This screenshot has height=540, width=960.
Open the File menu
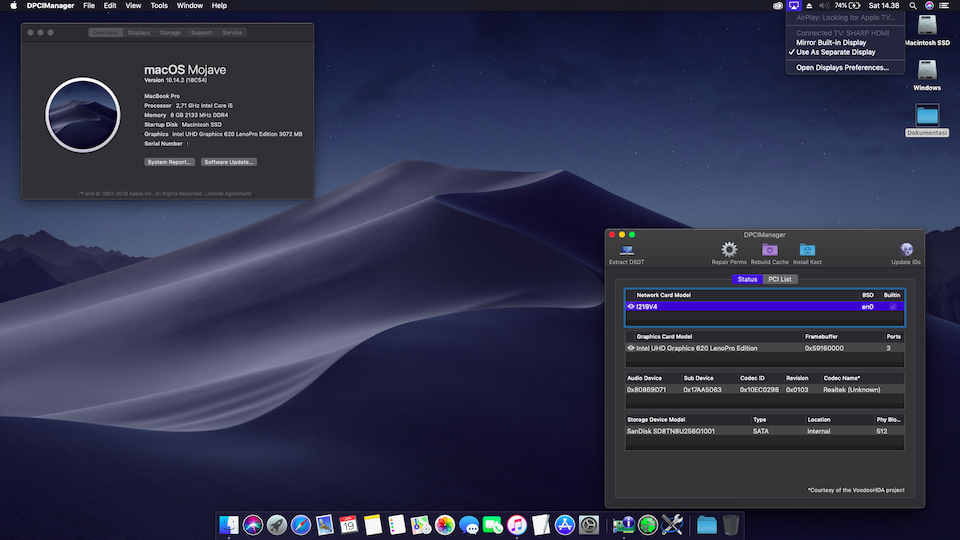pyautogui.click(x=89, y=6)
